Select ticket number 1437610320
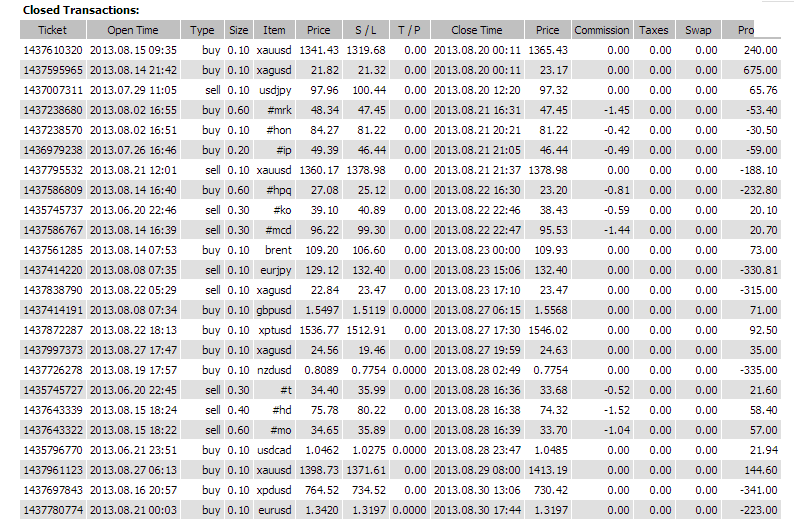794x524 pixels. click(53, 50)
